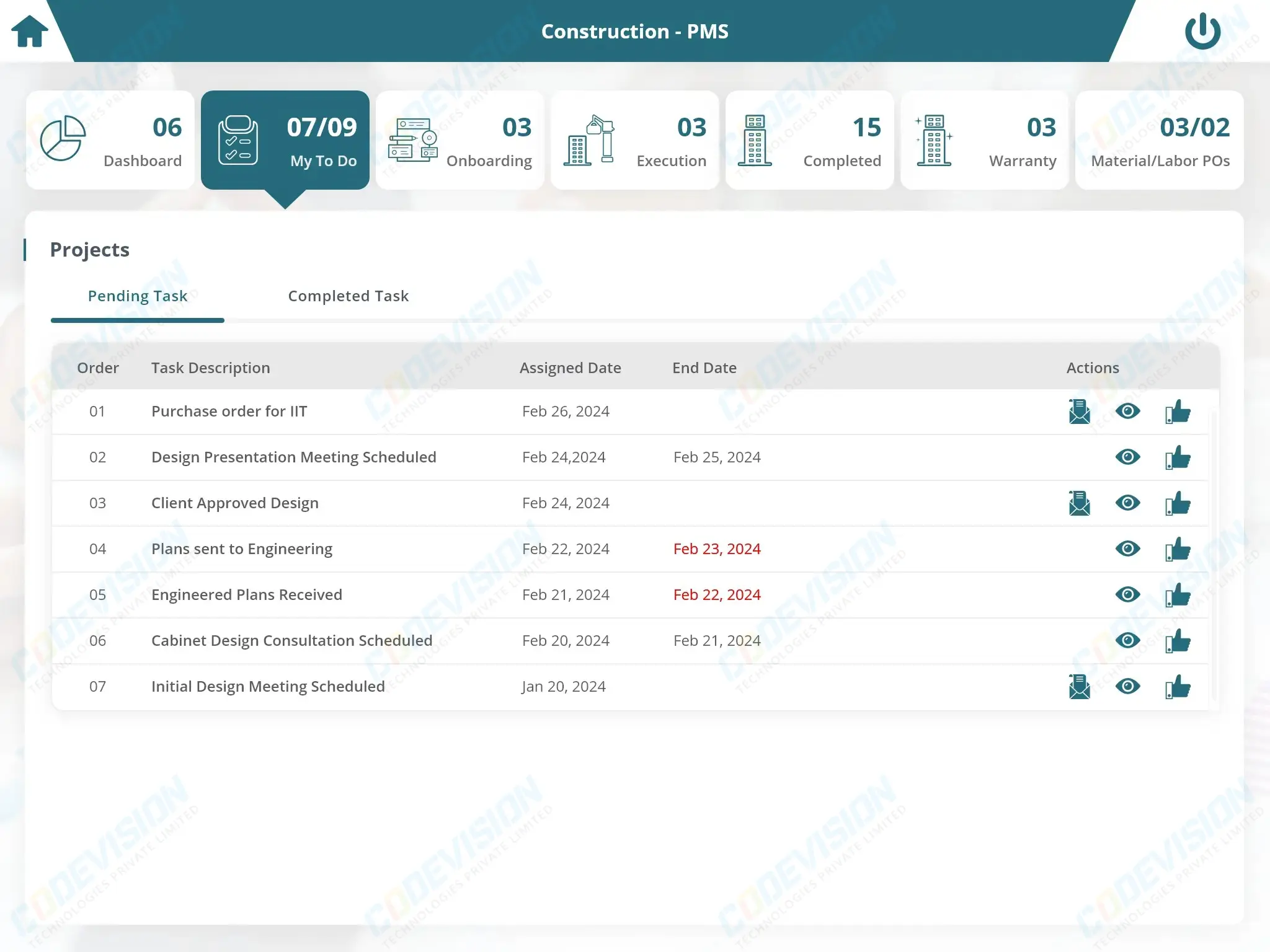
Task: Thumbs up the Client Approved Design task
Action: pos(1178,503)
